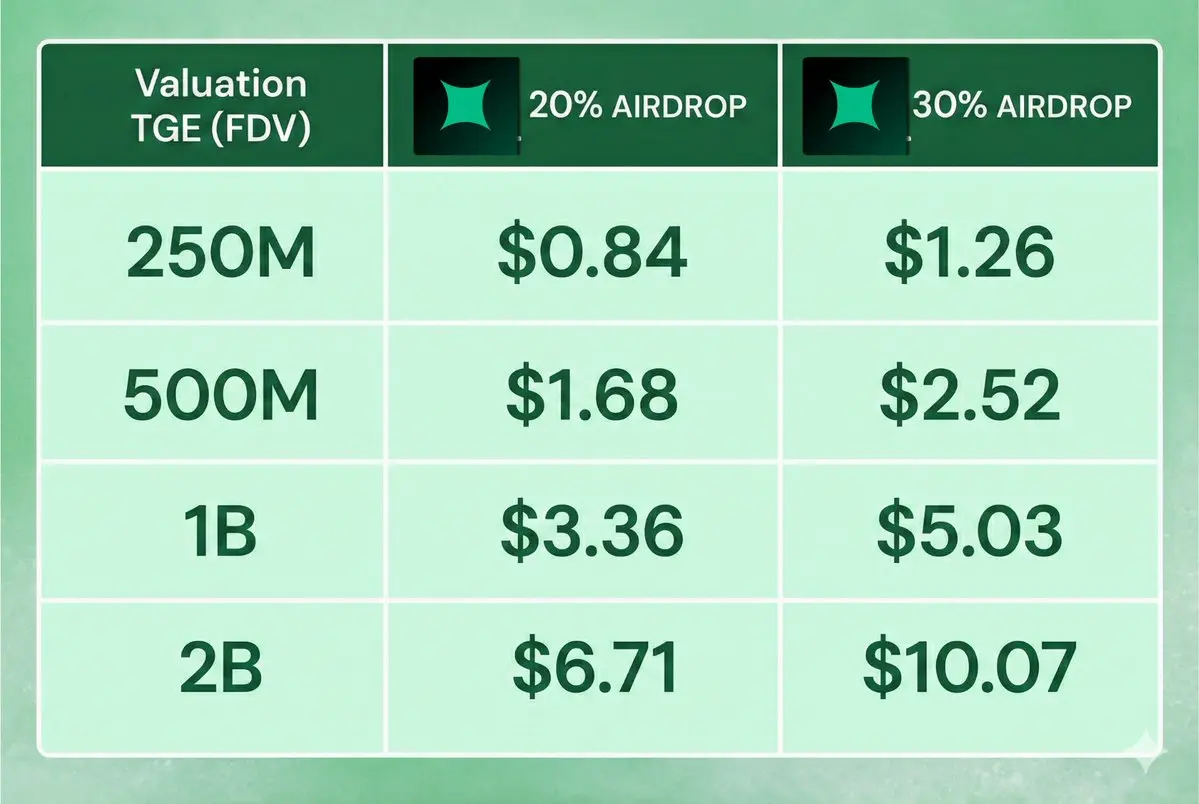Click the $6.71 price cell
This screenshot has width=1199, height=804.
[x=595, y=667]
